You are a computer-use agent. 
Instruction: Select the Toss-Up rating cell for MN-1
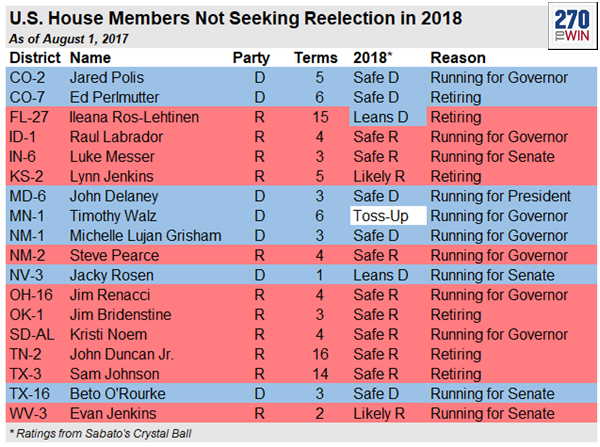point(388,216)
